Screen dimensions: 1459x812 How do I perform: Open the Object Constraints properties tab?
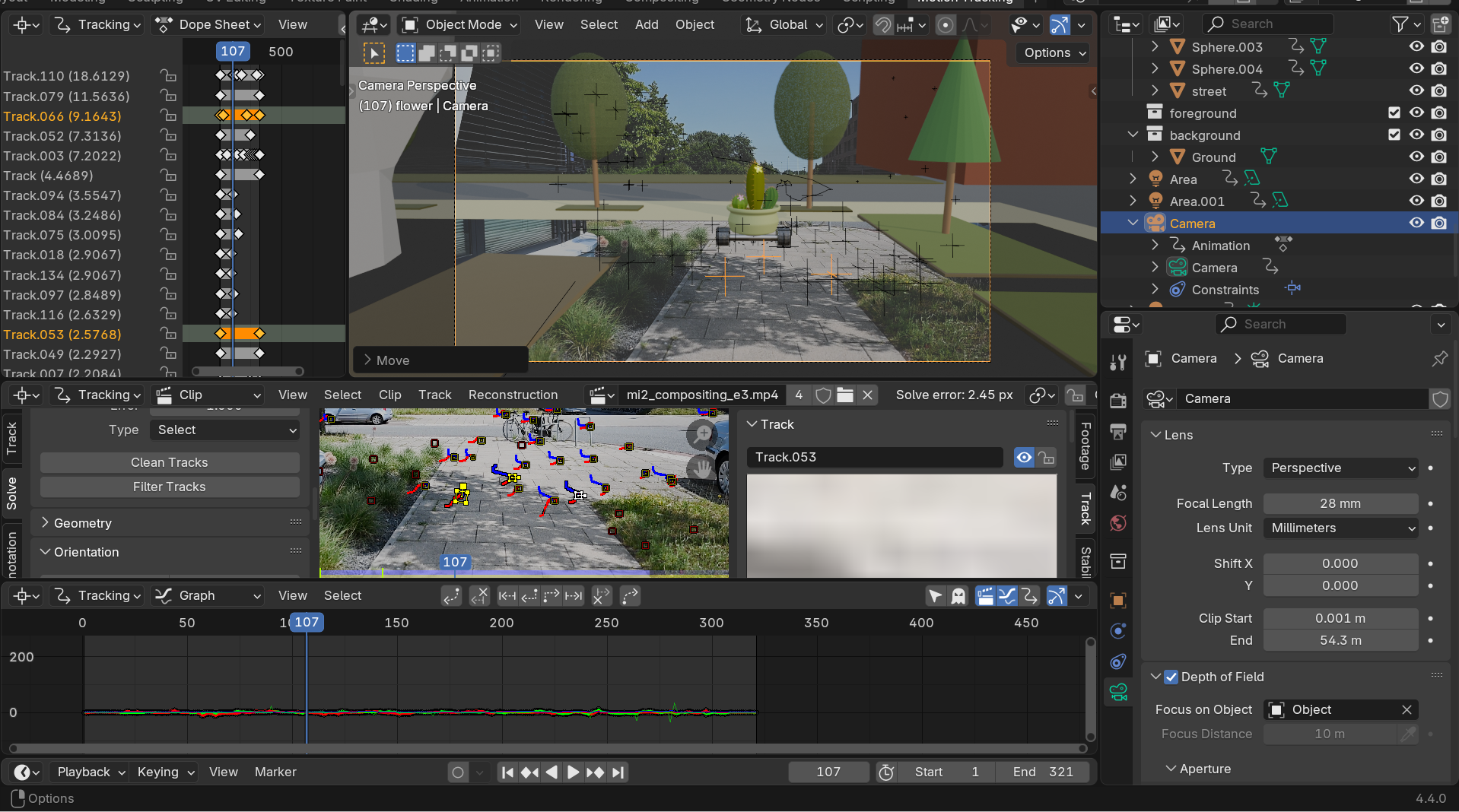(x=1118, y=661)
